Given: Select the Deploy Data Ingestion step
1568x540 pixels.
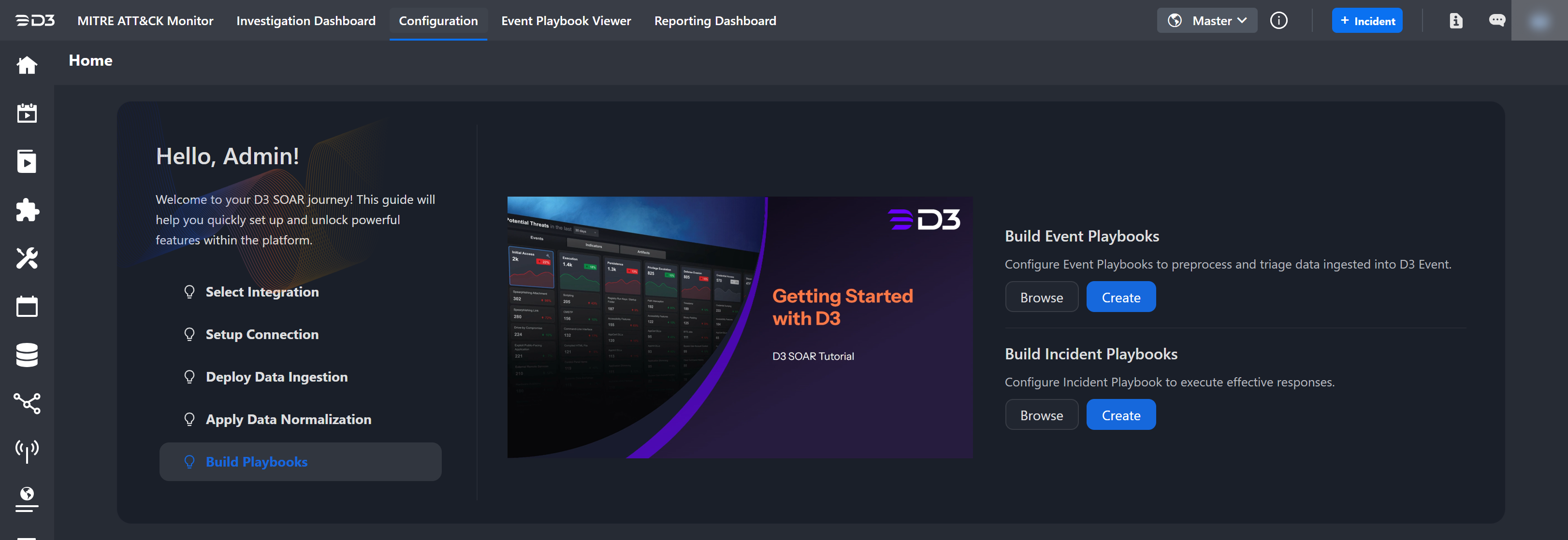Looking at the screenshot, I should point(276,377).
